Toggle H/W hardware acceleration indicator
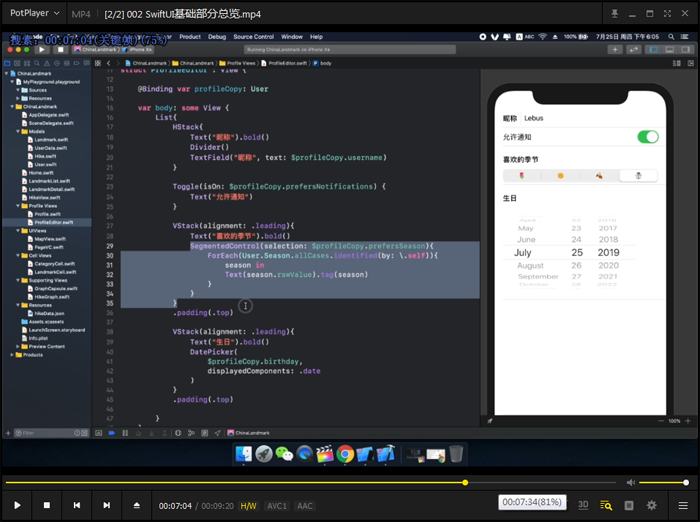 248,506
